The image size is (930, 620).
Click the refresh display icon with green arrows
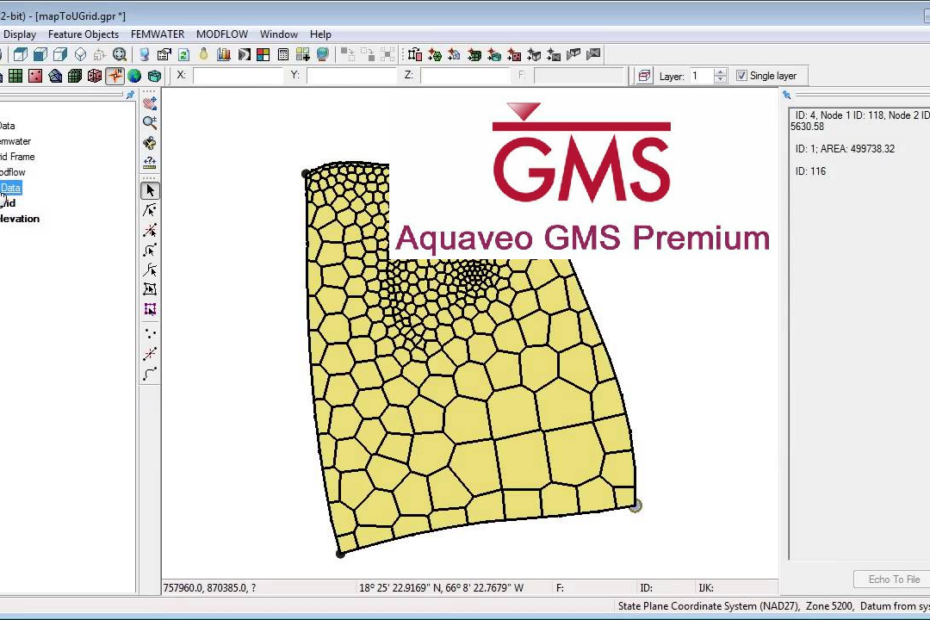(184, 55)
